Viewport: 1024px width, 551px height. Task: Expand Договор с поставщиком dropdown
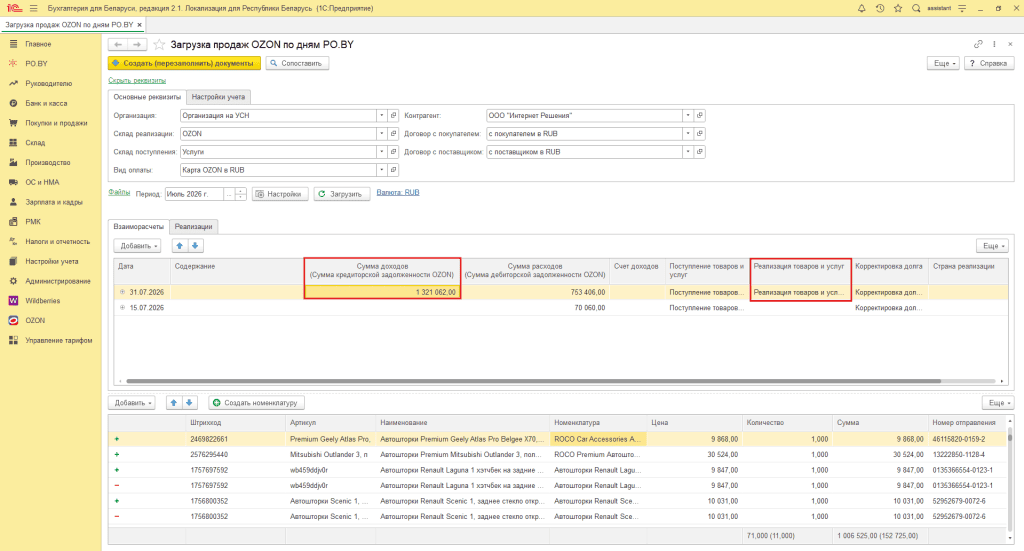(688, 151)
